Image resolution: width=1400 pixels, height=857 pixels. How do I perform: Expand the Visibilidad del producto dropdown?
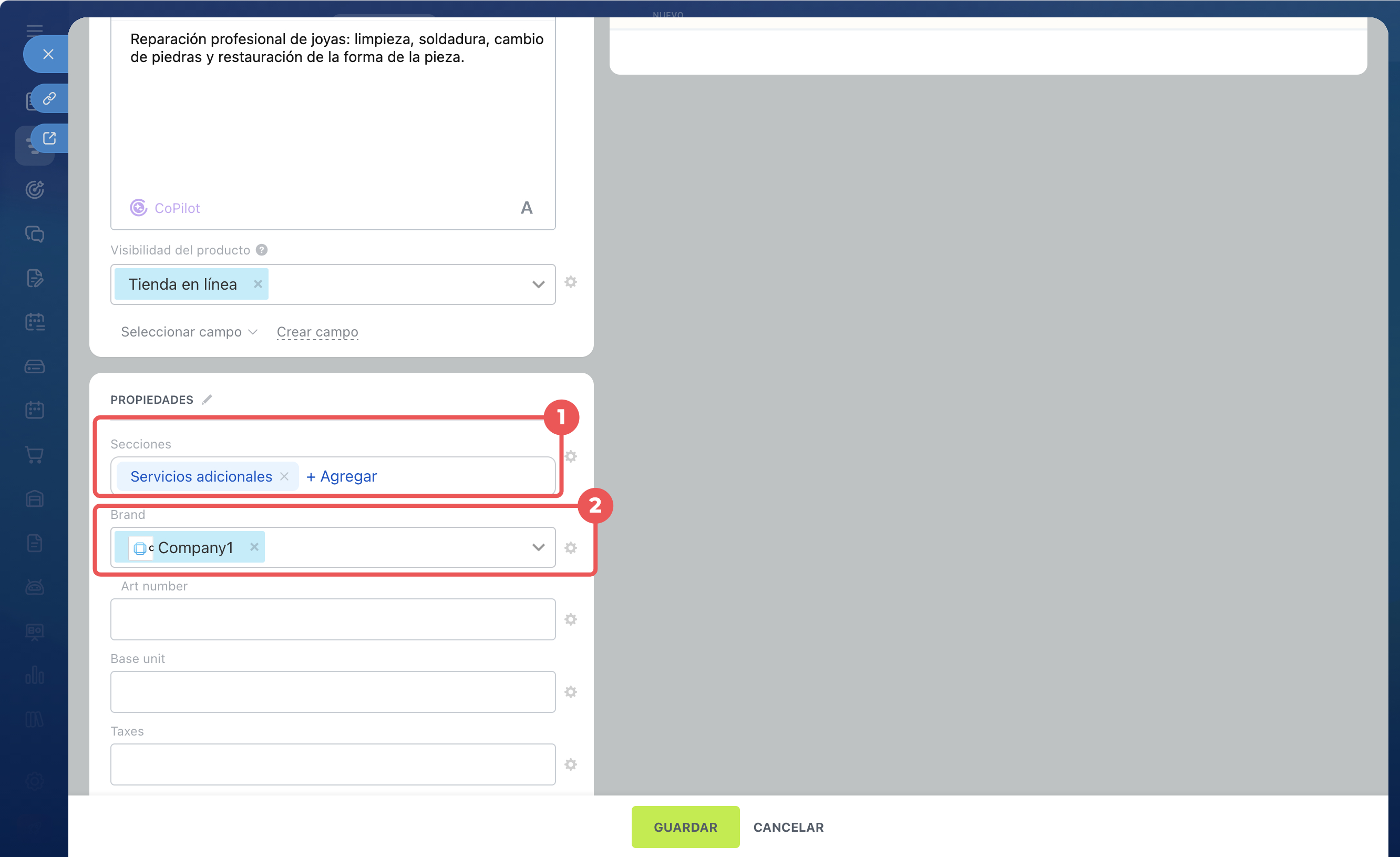538,284
